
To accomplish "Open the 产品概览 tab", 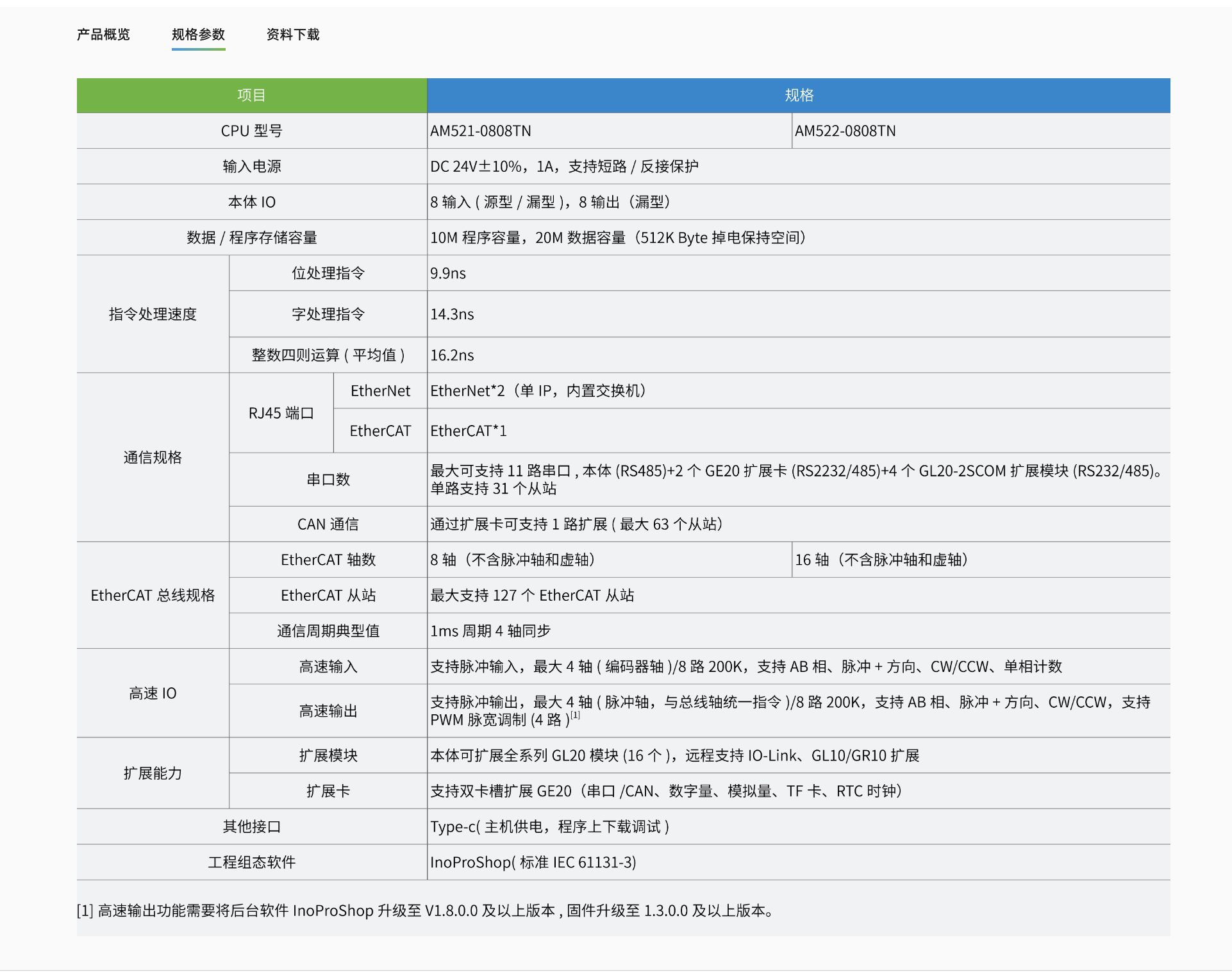I will (x=103, y=35).
